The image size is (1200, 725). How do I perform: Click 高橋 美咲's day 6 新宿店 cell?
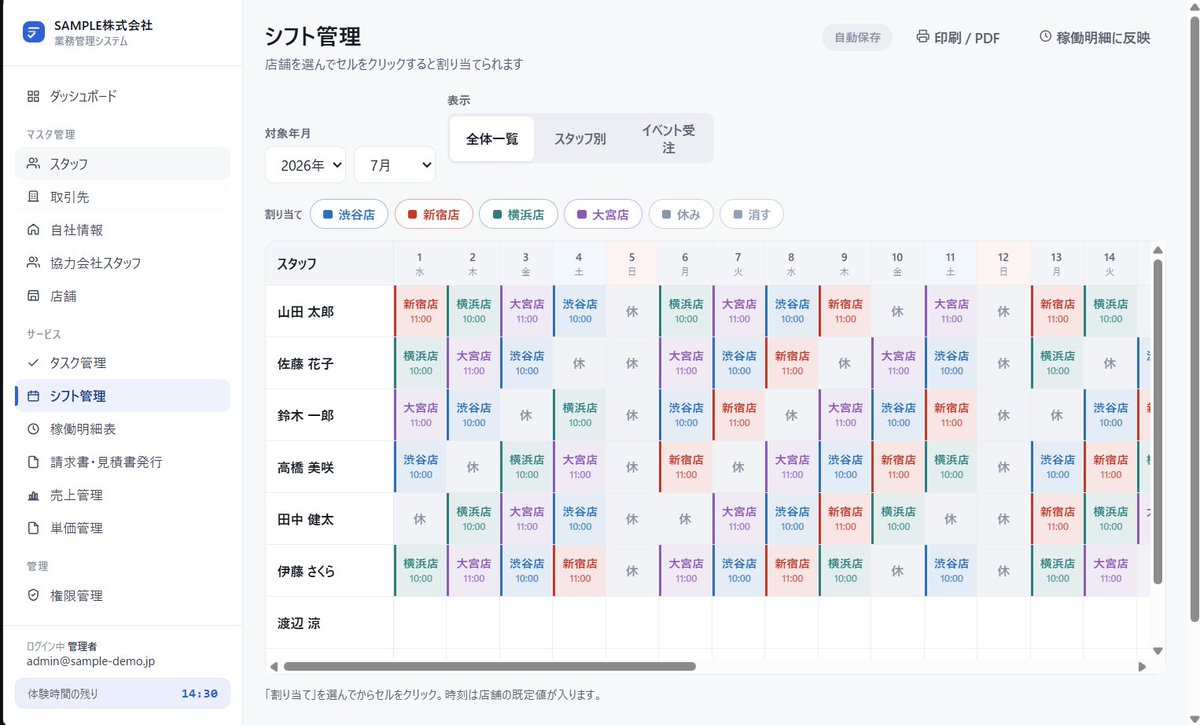pyautogui.click(x=685, y=467)
